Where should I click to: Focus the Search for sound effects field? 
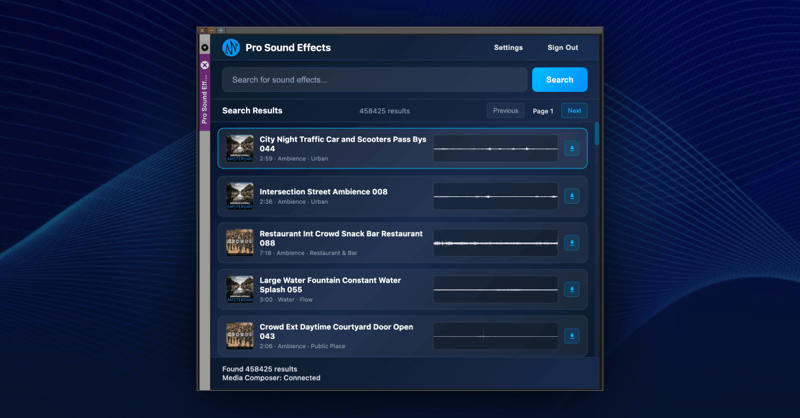[x=374, y=80]
